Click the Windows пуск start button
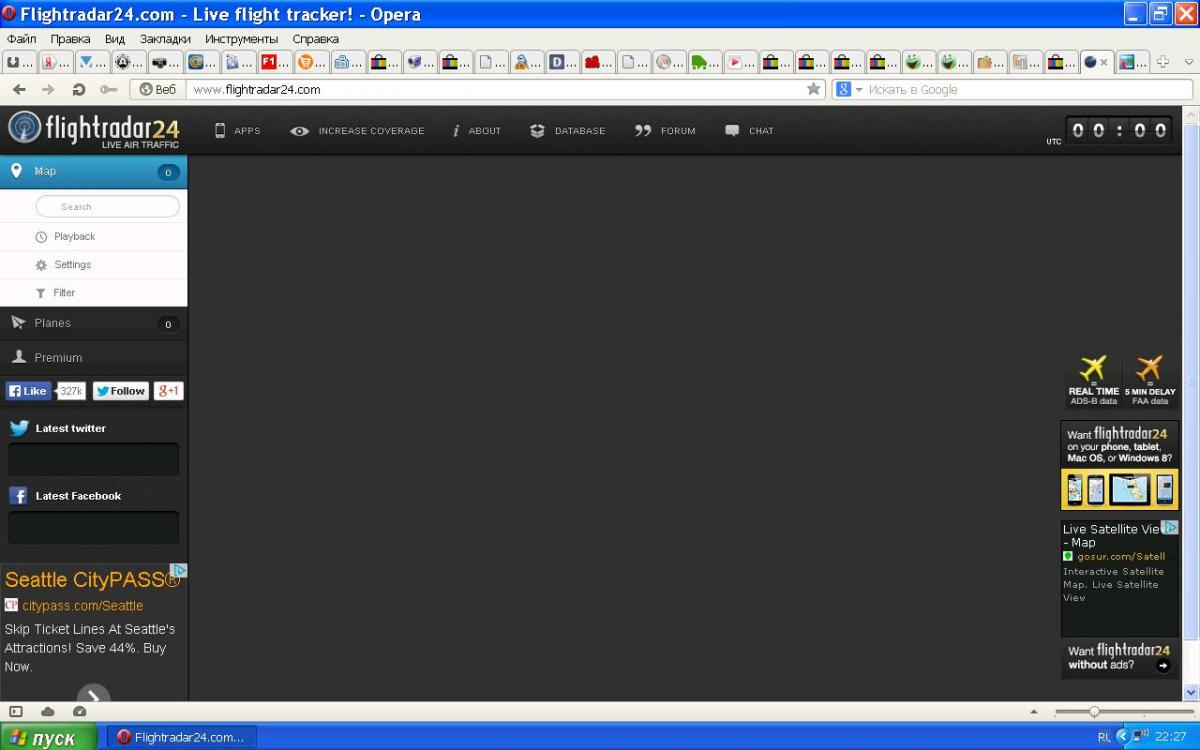Viewport: 1200px width, 750px height. point(48,738)
